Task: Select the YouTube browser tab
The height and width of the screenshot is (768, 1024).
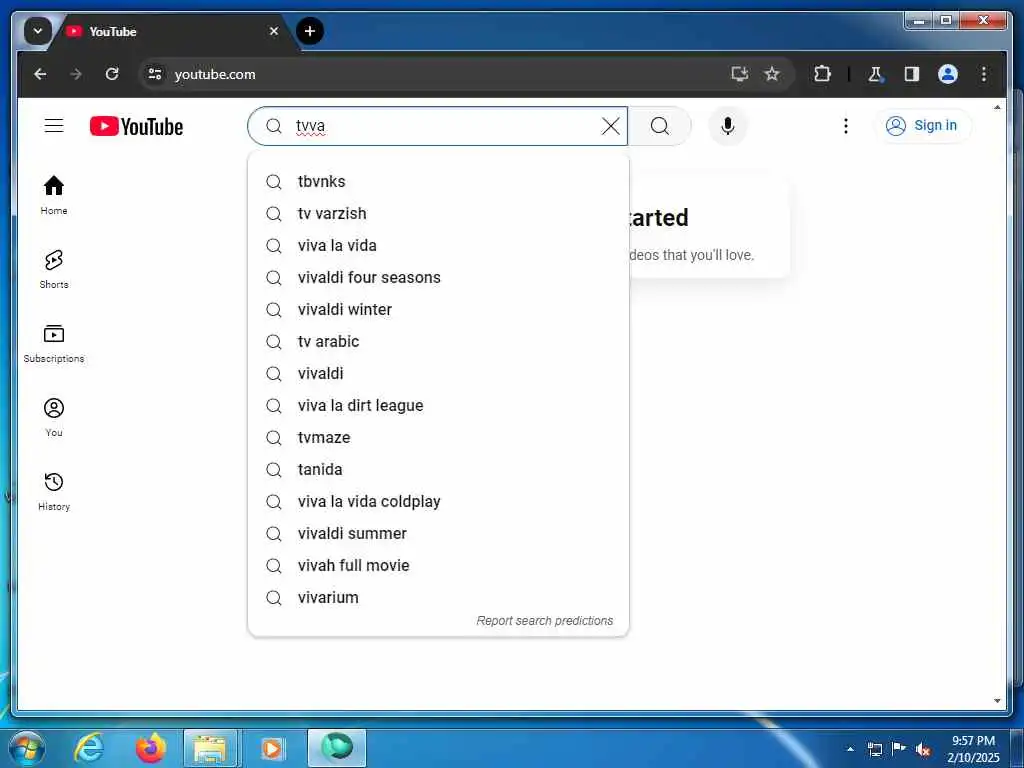Action: [x=173, y=31]
